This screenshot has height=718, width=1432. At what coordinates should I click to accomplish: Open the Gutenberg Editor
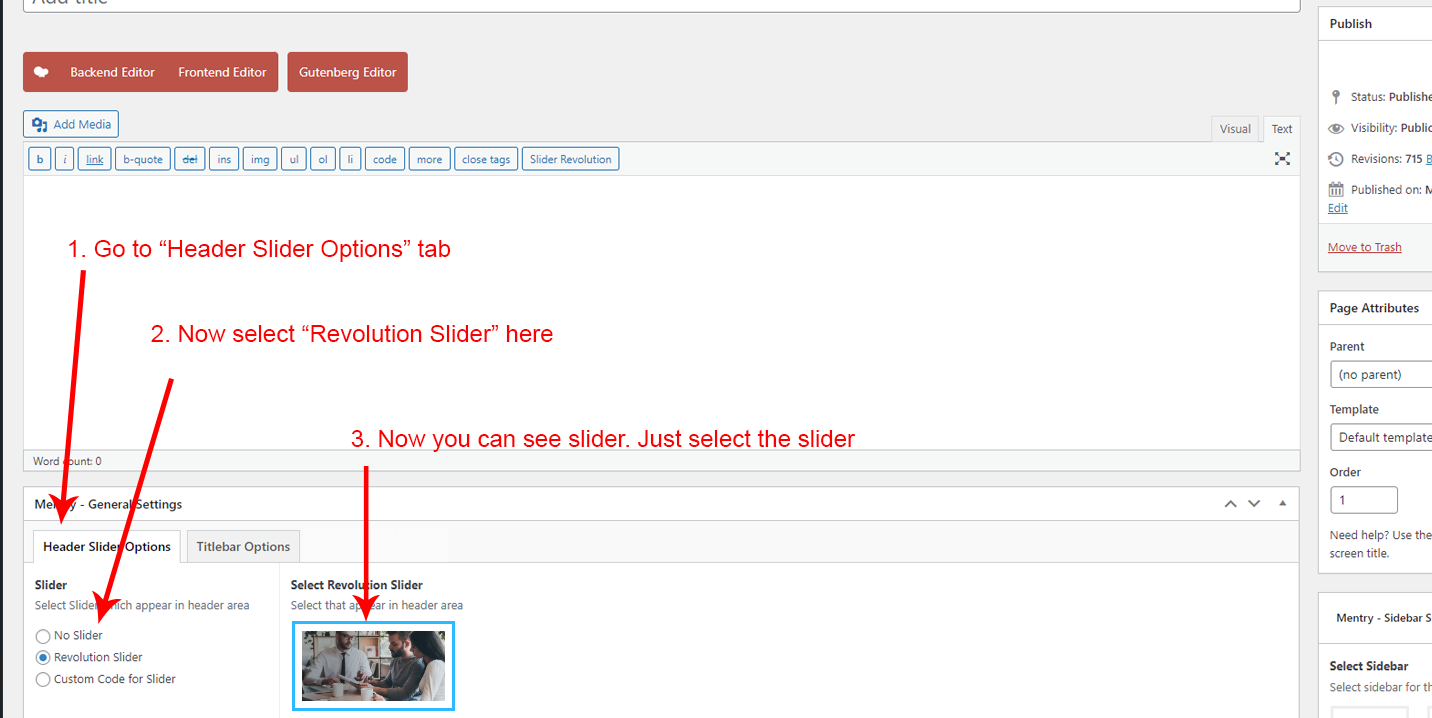point(347,72)
